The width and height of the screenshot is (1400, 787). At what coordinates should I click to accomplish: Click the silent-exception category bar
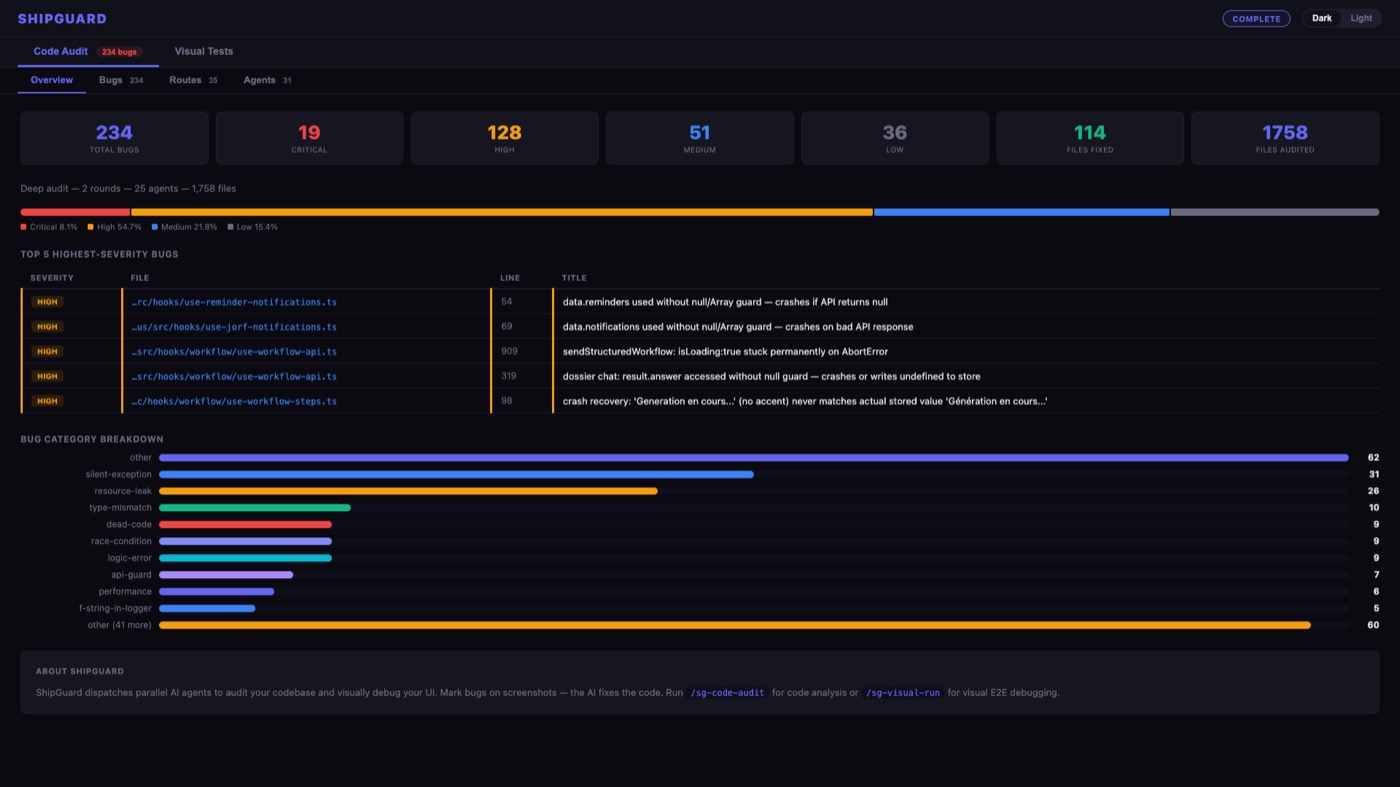pos(456,475)
